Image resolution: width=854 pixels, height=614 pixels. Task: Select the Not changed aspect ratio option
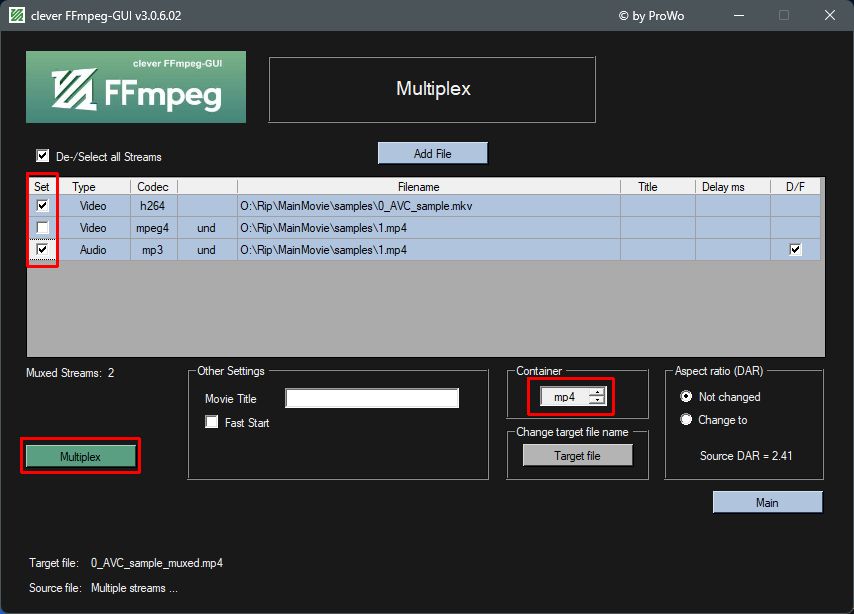686,397
